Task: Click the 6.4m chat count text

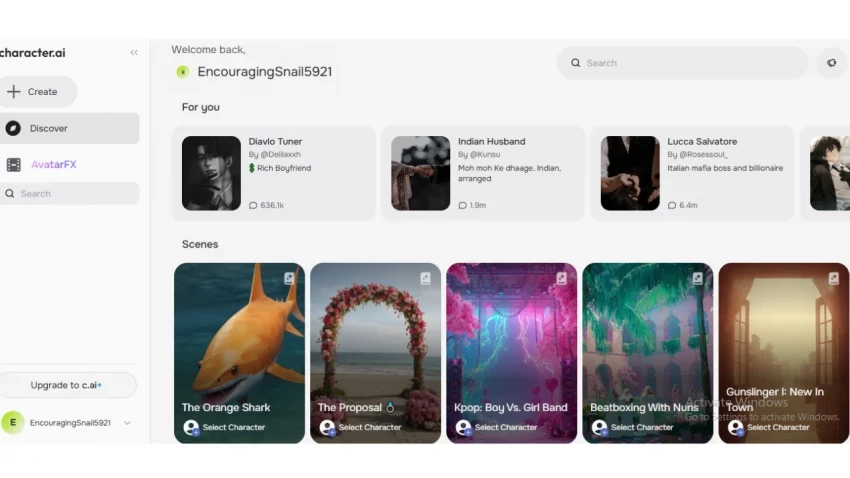Action: (x=688, y=205)
